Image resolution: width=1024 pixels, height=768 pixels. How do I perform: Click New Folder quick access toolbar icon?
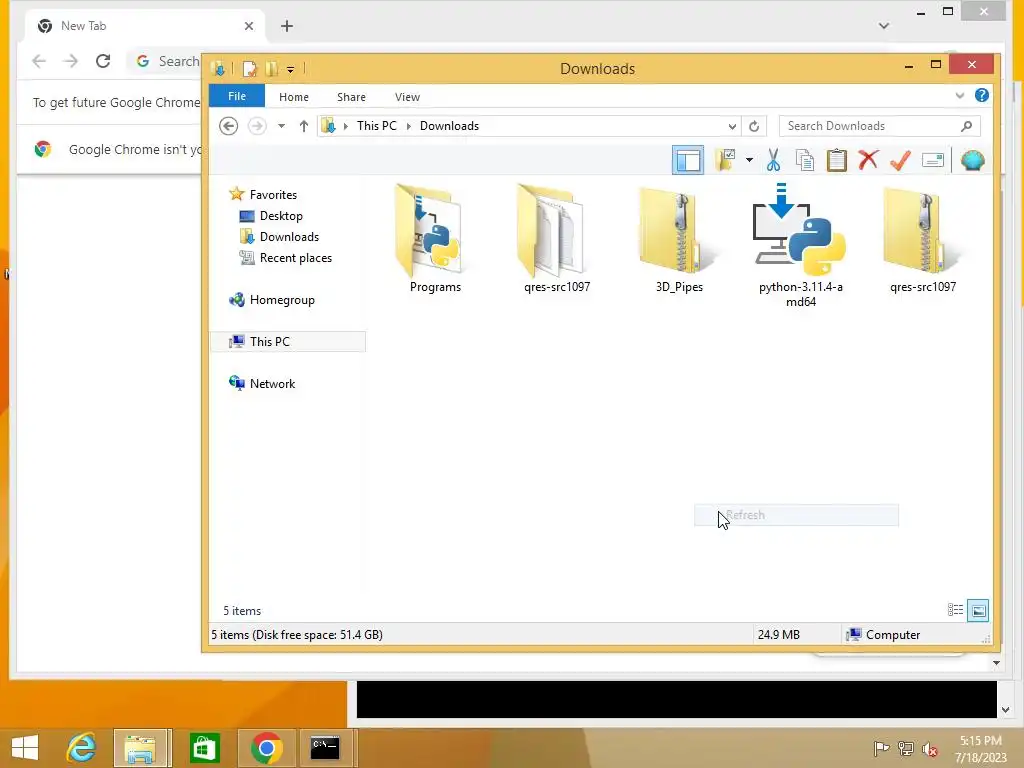272,69
